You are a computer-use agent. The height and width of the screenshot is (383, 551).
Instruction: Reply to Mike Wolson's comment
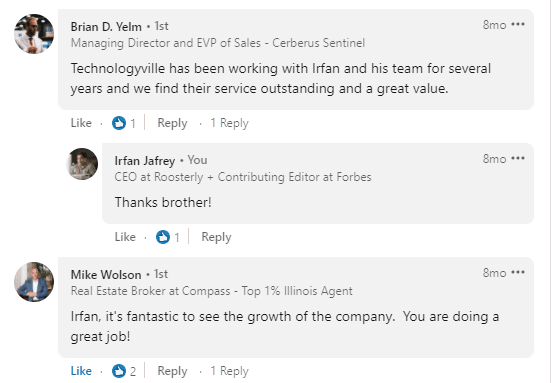(172, 371)
